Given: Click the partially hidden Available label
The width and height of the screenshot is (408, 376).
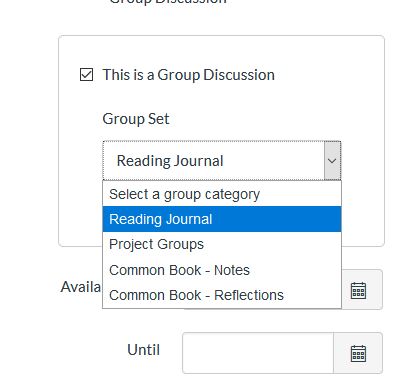Looking at the screenshot, I should [81, 287].
